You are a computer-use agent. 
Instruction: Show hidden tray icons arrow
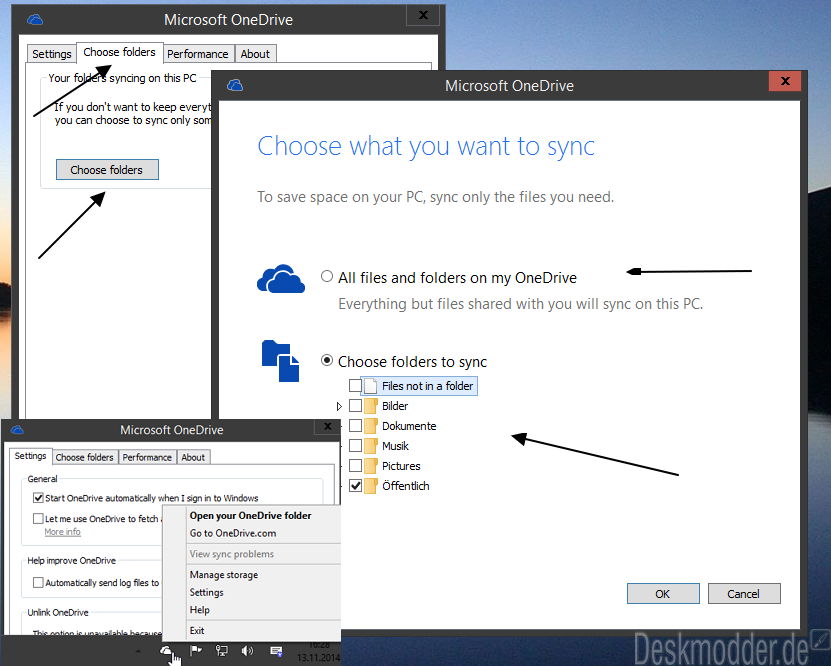(138, 651)
